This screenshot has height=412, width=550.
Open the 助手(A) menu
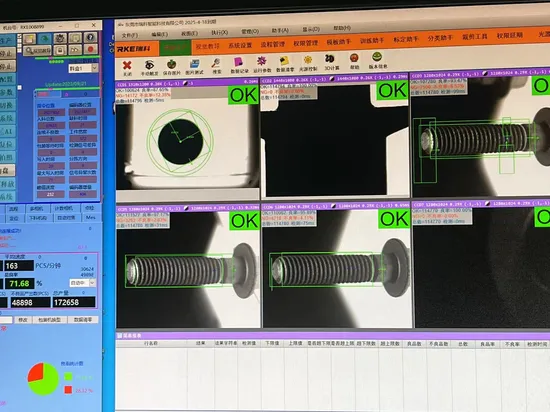point(280,31)
